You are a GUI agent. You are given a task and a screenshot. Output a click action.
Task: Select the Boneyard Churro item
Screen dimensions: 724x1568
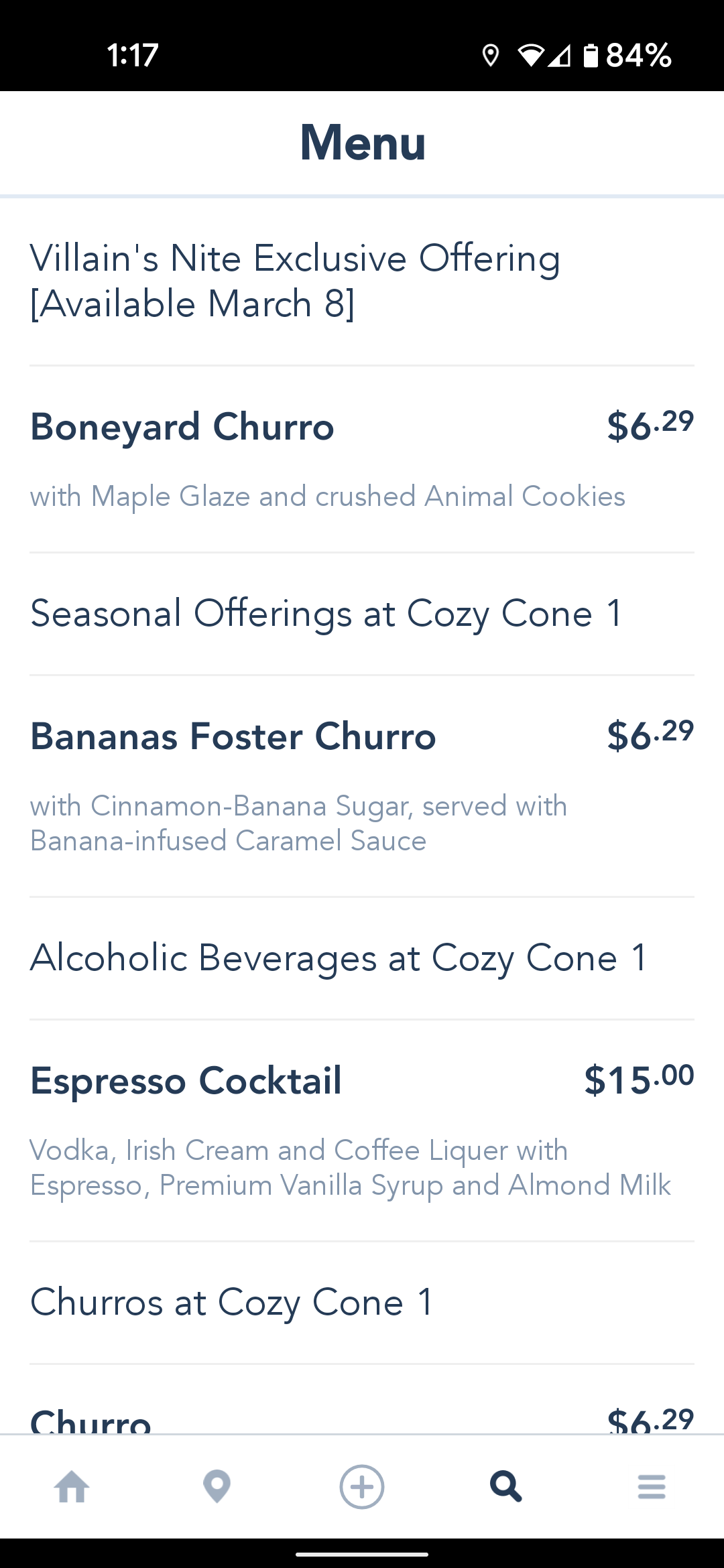click(x=182, y=427)
